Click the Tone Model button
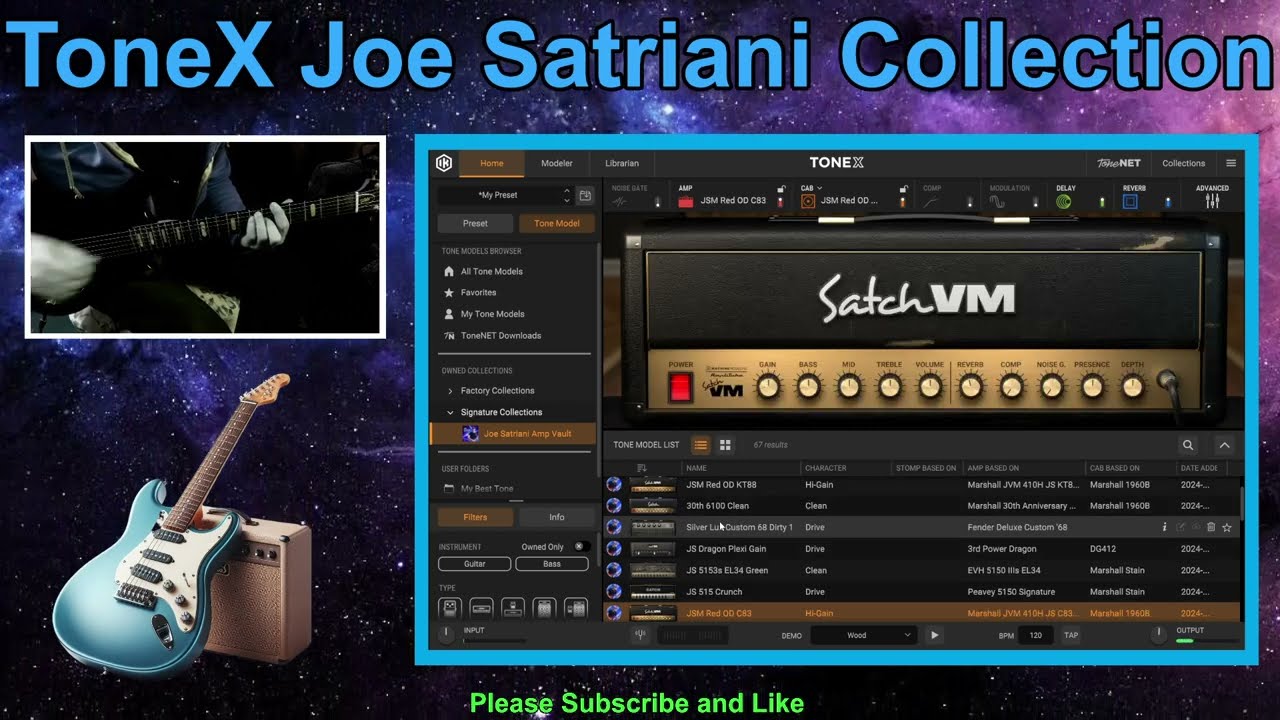This screenshot has width=1280, height=720. click(x=557, y=223)
